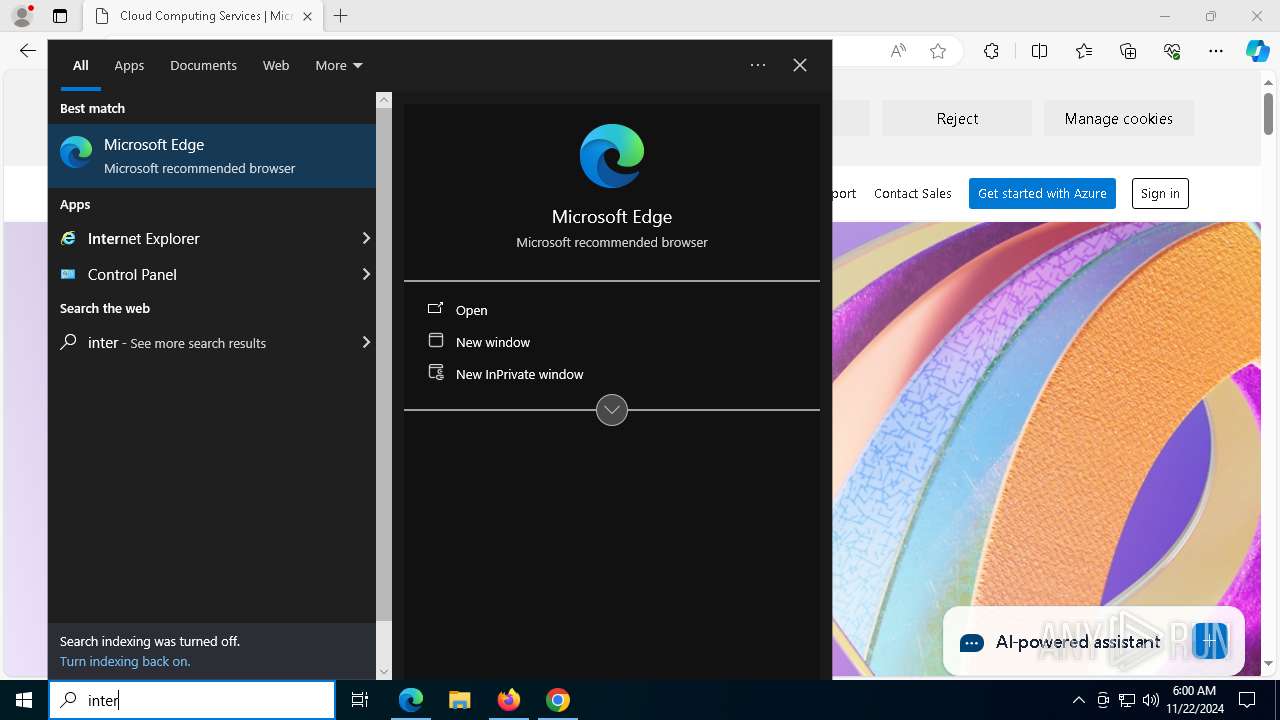Close the search panel
Screen dimensions: 1280x720
(800, 65)
